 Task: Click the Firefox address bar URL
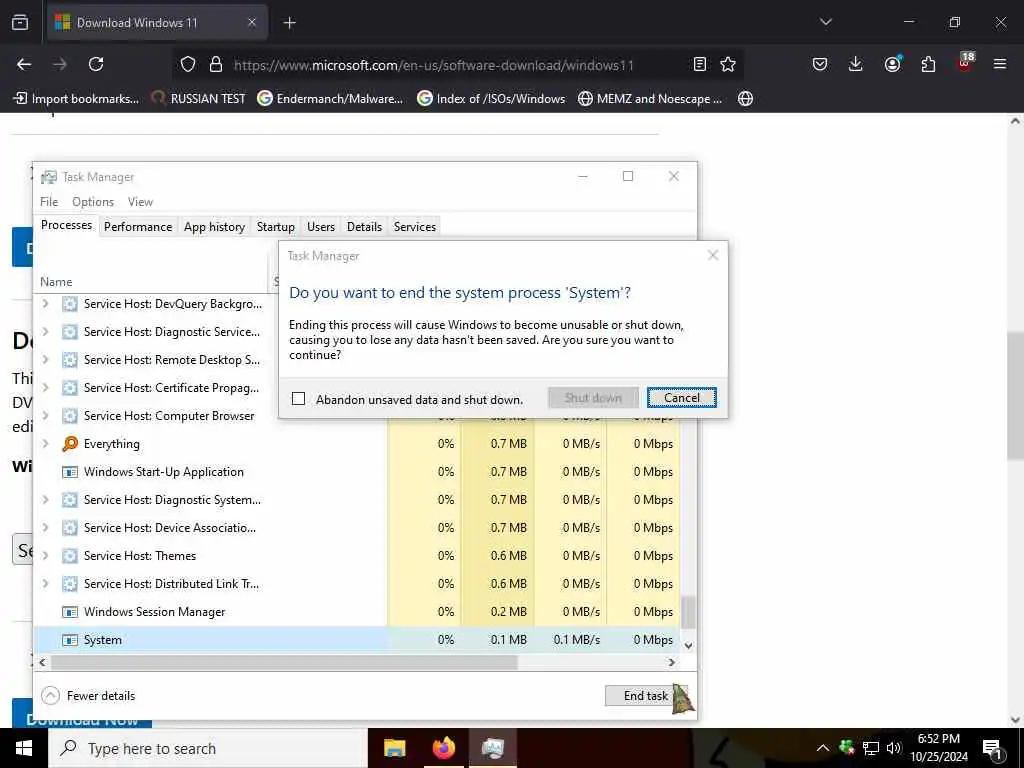tap(434, 65)
